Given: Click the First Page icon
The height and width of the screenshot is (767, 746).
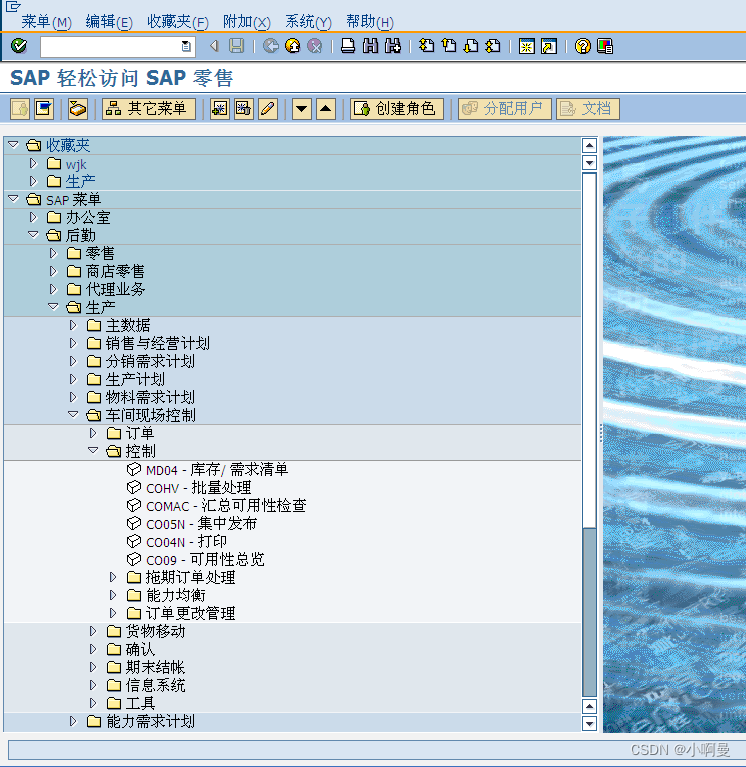Looking at the screenshot, I should click(x=427, y=46).
